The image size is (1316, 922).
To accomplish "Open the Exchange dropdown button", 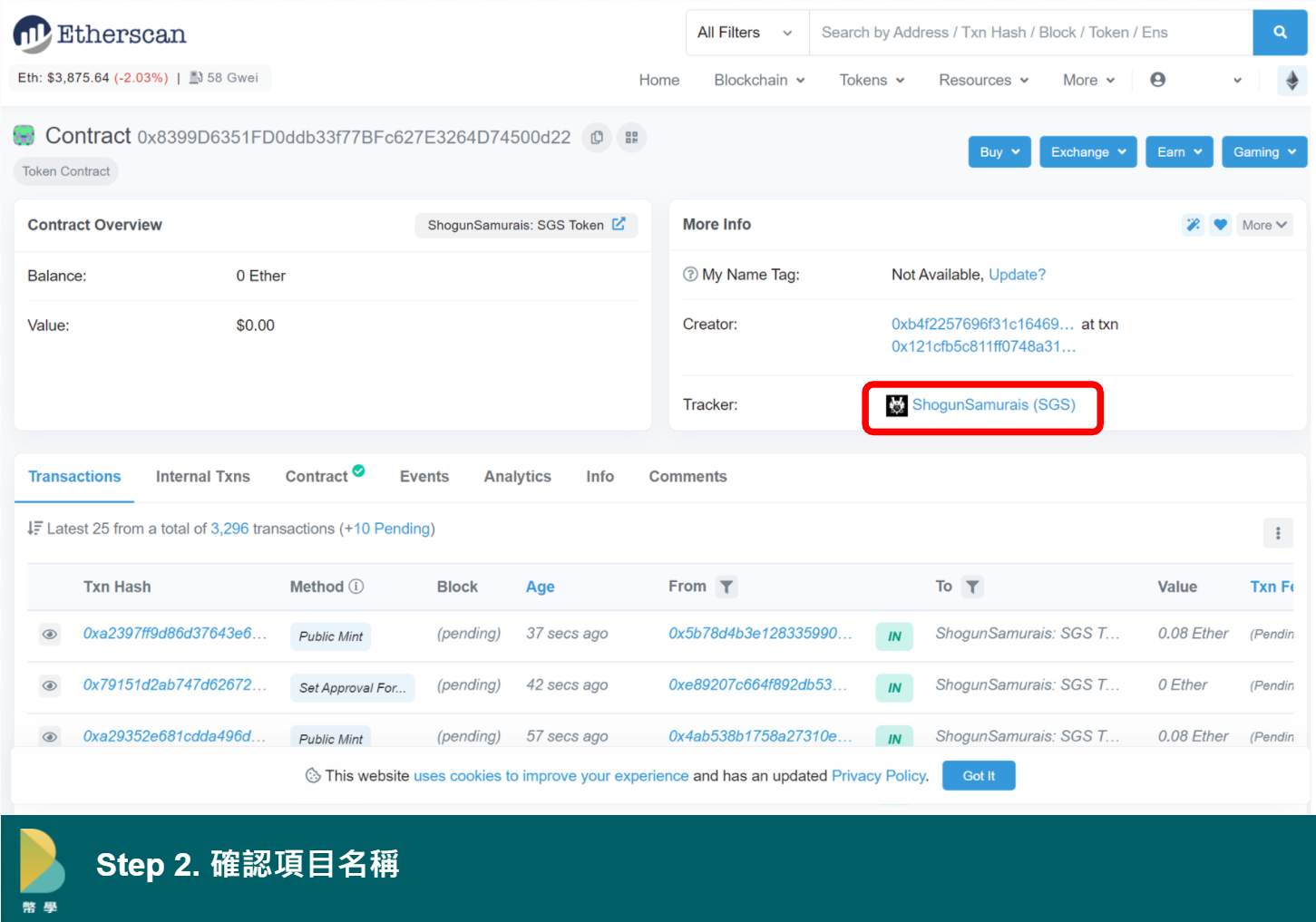I will pyautogui.click(x=1088, y=152).
